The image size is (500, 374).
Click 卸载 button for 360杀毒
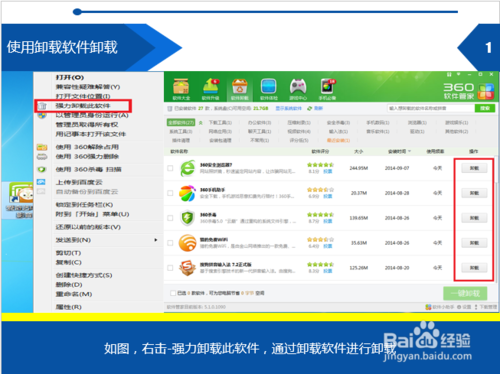pos(474,218)
